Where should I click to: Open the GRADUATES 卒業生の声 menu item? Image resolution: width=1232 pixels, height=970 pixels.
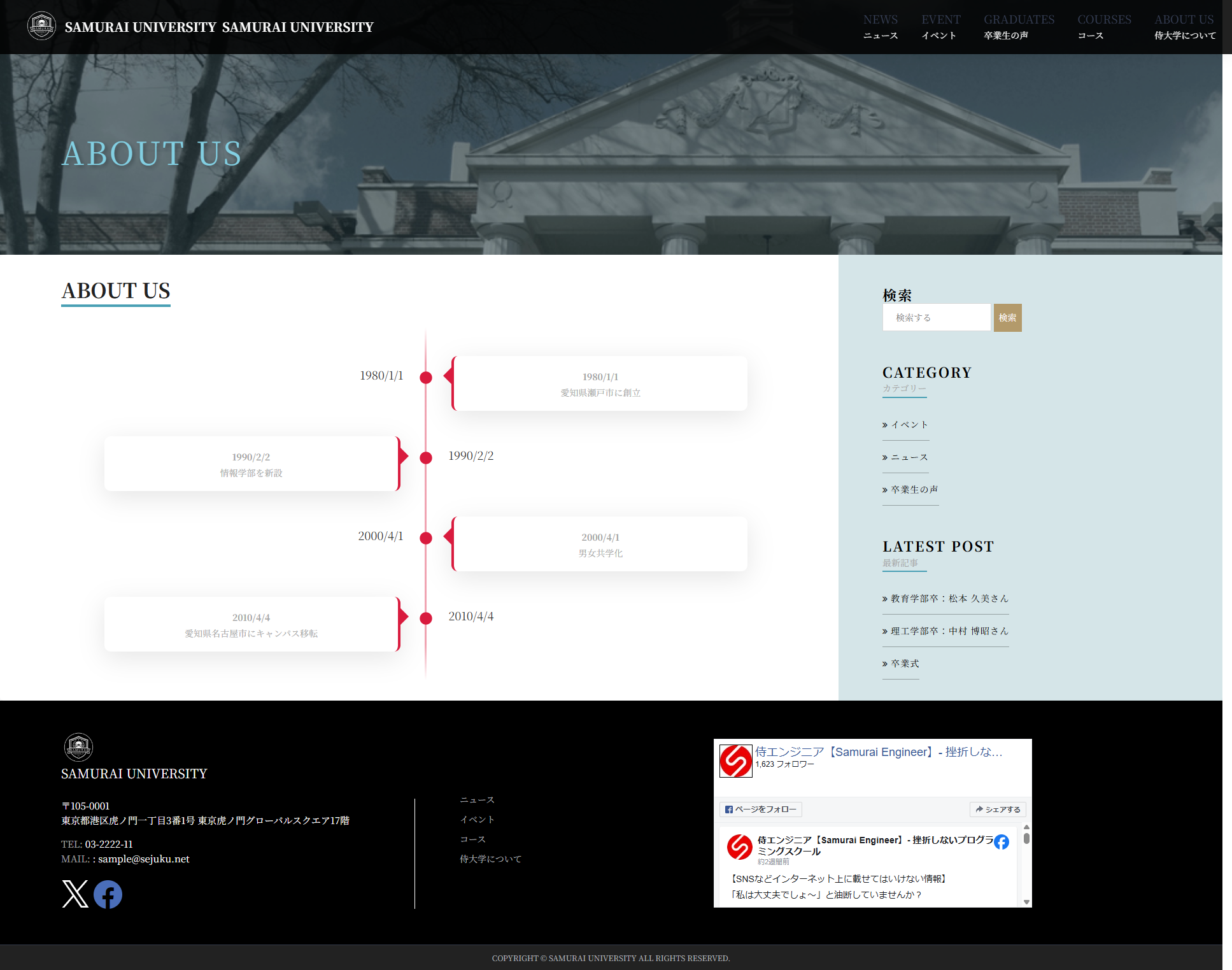pos(1019,27)
